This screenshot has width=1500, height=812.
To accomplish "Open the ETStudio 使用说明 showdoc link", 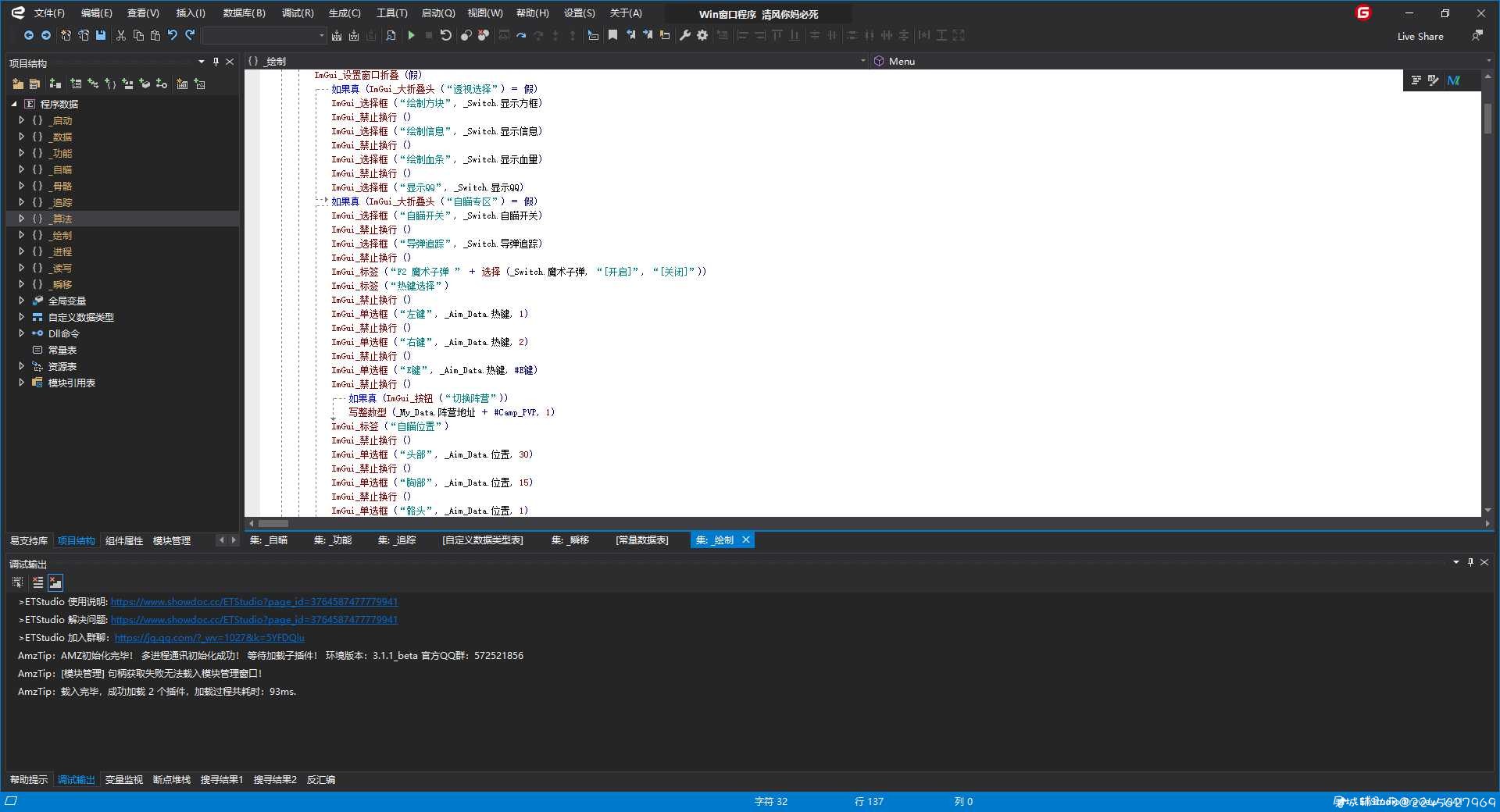I will tap(254, 602).
